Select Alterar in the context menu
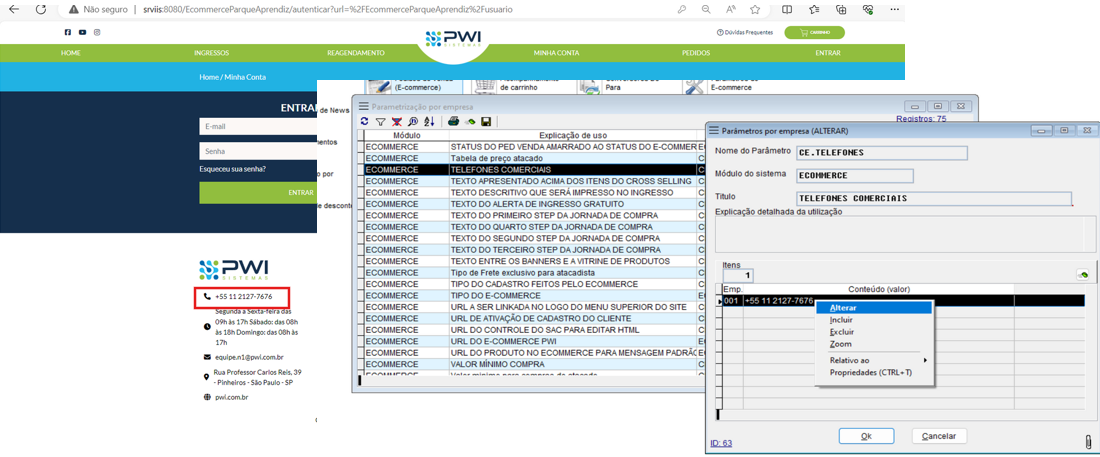Viewport: 1100px width, 457px height. point(843,308)
